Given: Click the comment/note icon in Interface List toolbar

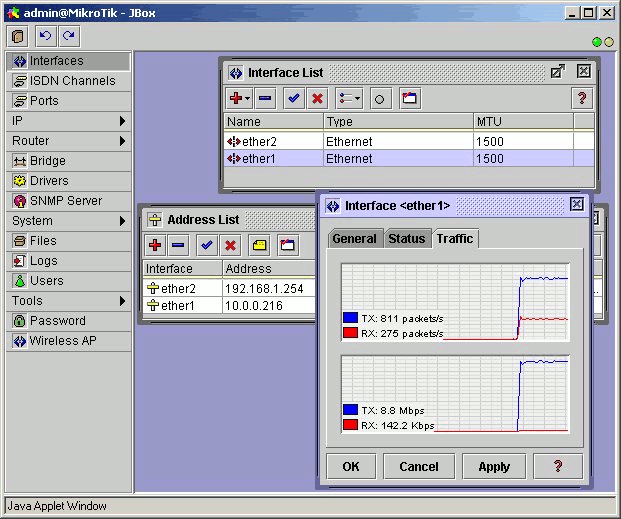Looking at the screenshot, I should pos(410,98).
